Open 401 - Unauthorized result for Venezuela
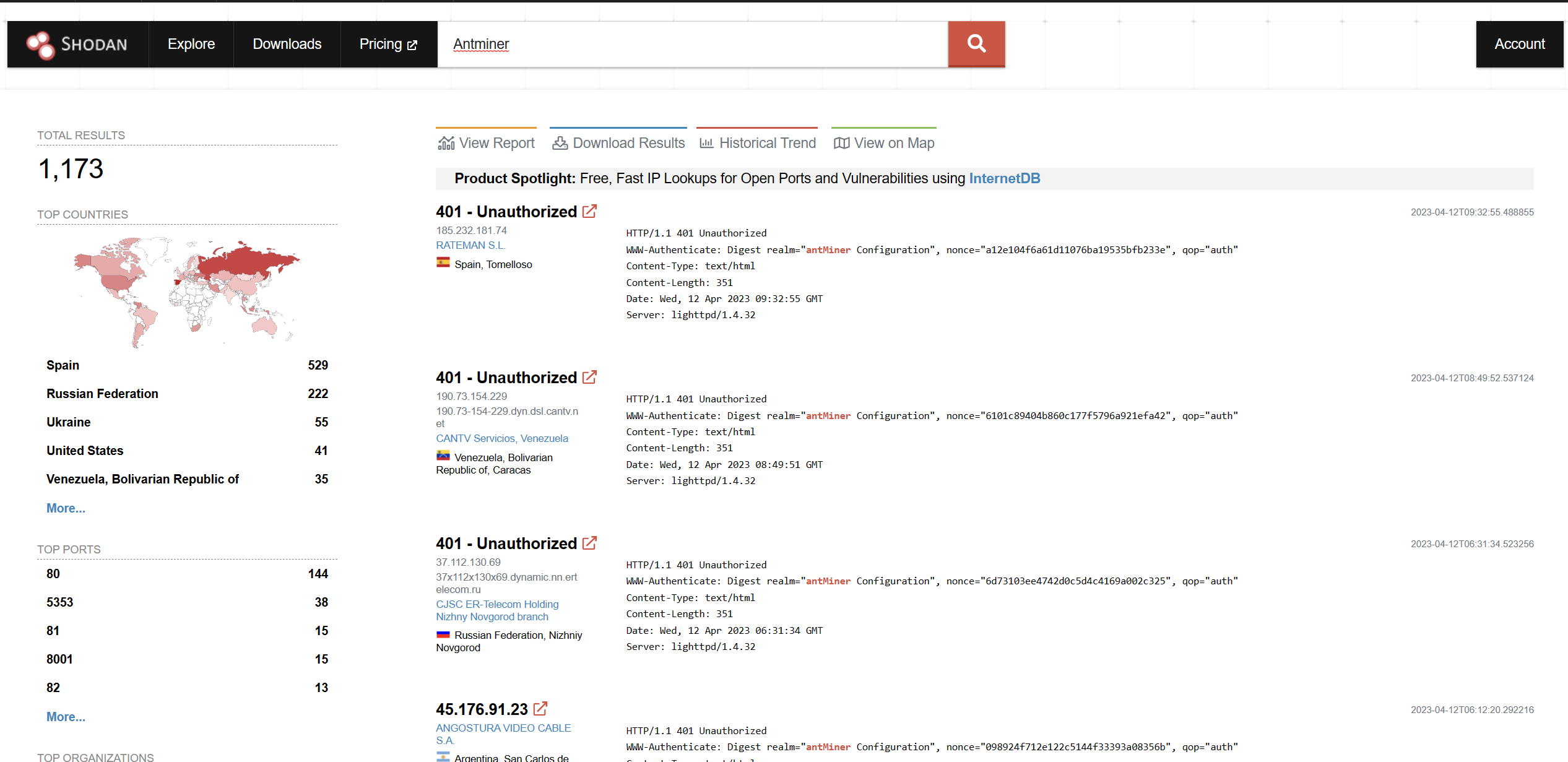 (x=506, y=378)
